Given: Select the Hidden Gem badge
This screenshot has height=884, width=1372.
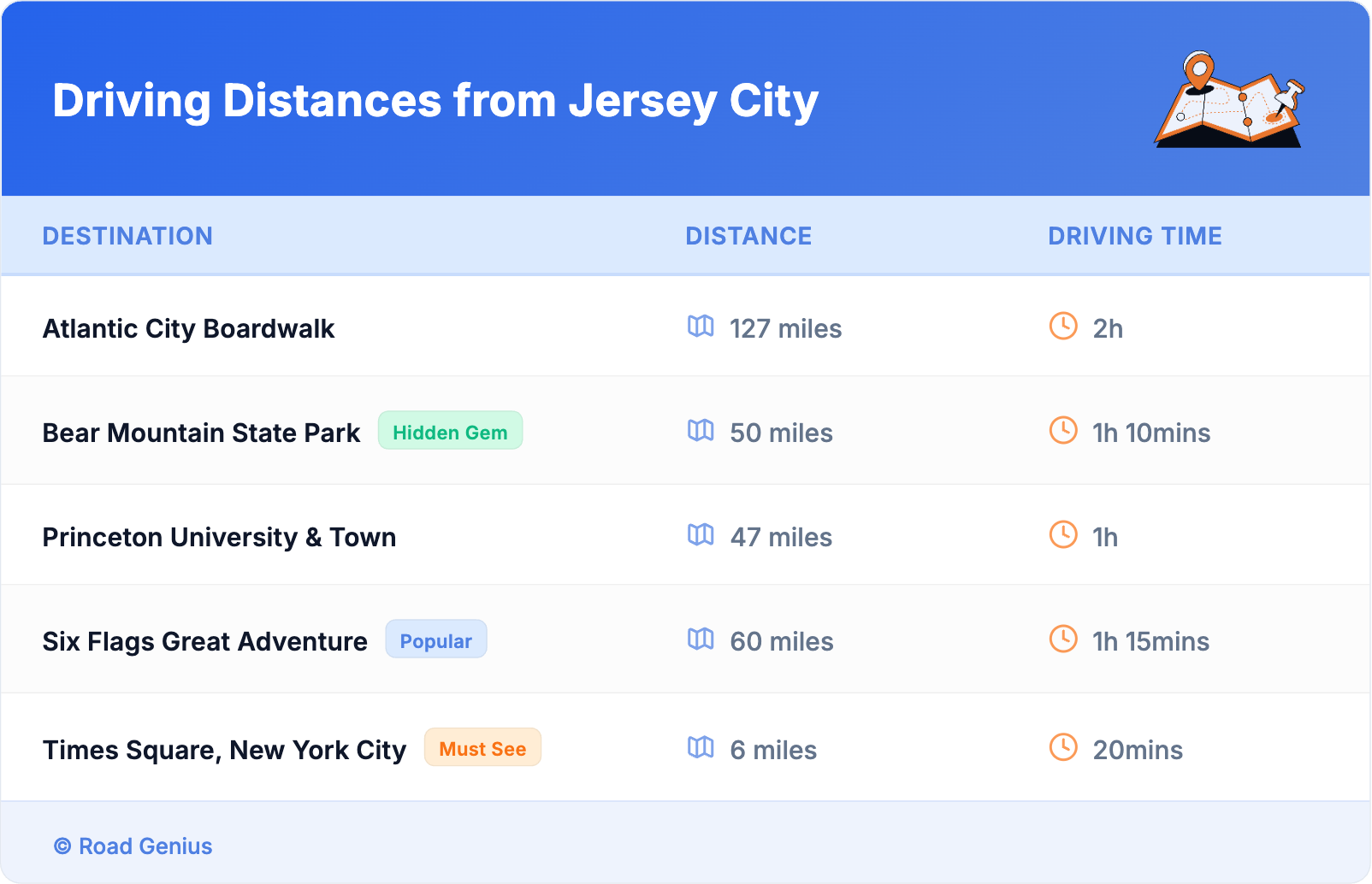Looking at the screenshot, I should (450, 432).
